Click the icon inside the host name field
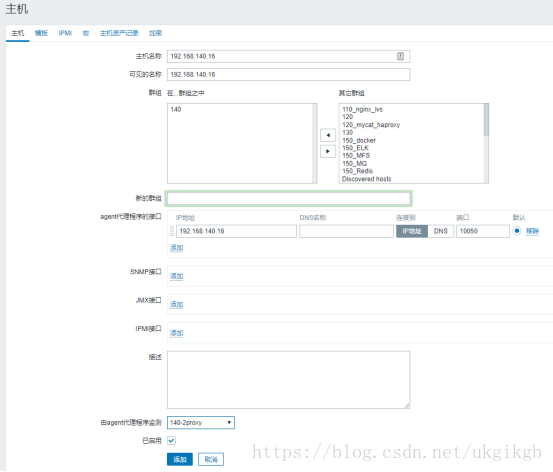Screen dimensions: 553x472 point(400,56)
